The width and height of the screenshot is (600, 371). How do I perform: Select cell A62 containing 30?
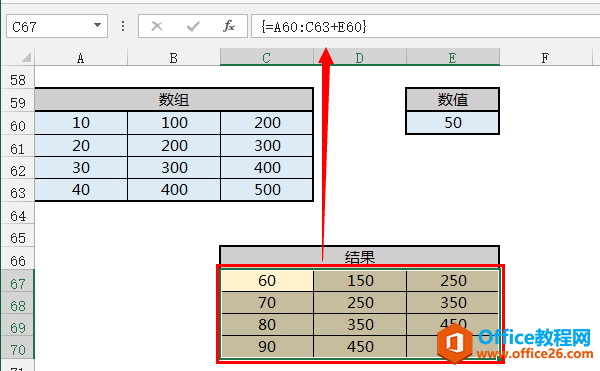pyautogui.click(x=81, y=168)
